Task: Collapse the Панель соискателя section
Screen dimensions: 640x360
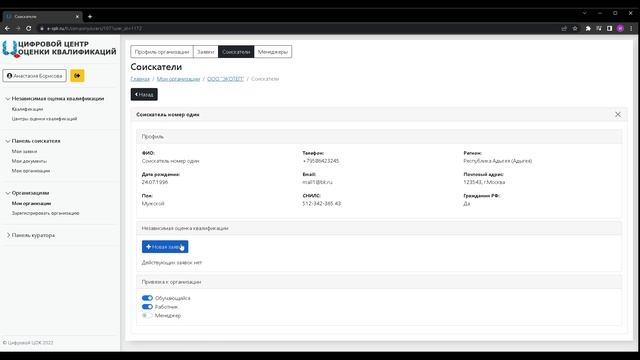Action: [x=33, y=141]
